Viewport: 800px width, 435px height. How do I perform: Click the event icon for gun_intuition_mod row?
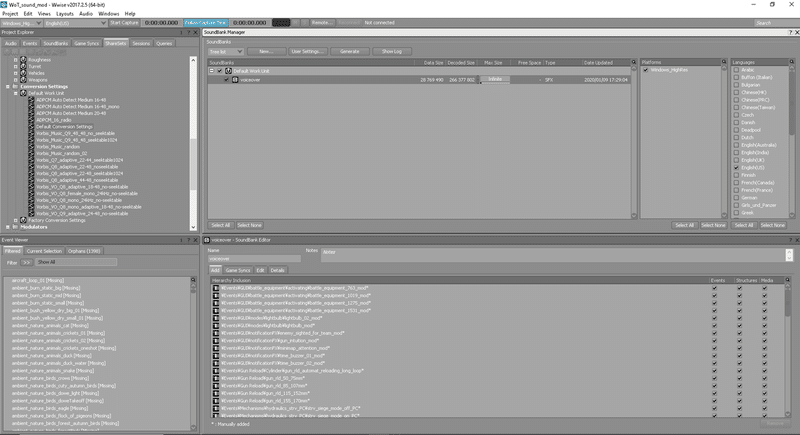tap(216, 340)
